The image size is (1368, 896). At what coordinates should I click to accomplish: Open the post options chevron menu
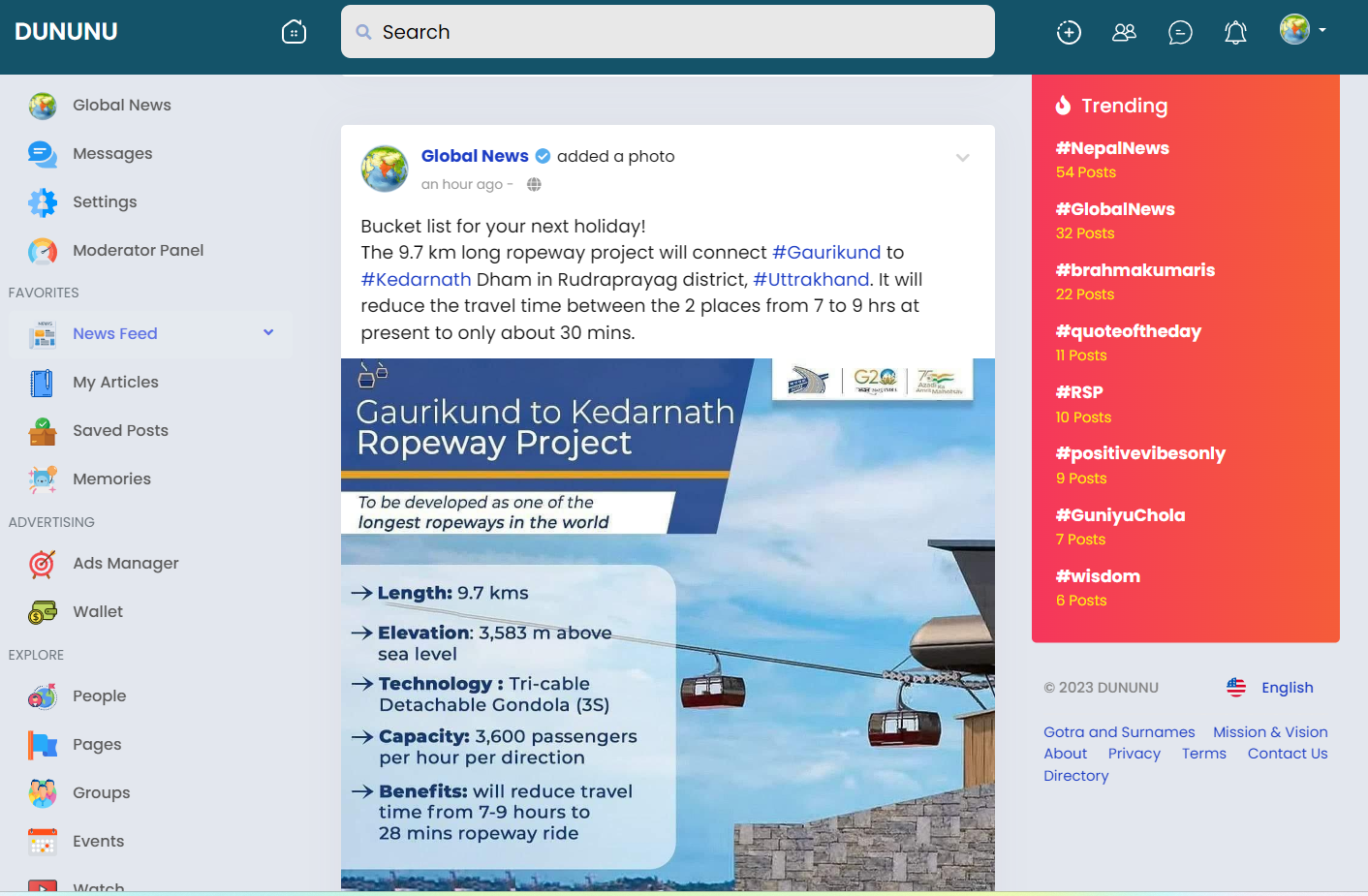(963, 158)
